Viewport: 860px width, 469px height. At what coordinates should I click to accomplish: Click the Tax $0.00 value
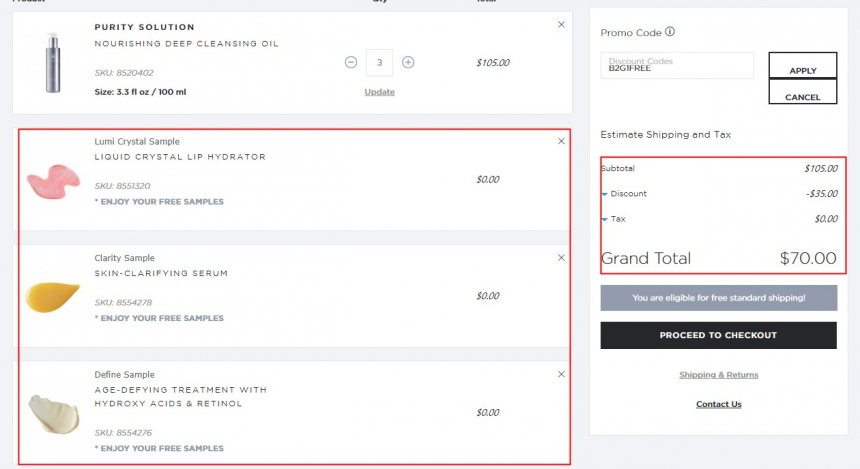click(x=826, y=219)
